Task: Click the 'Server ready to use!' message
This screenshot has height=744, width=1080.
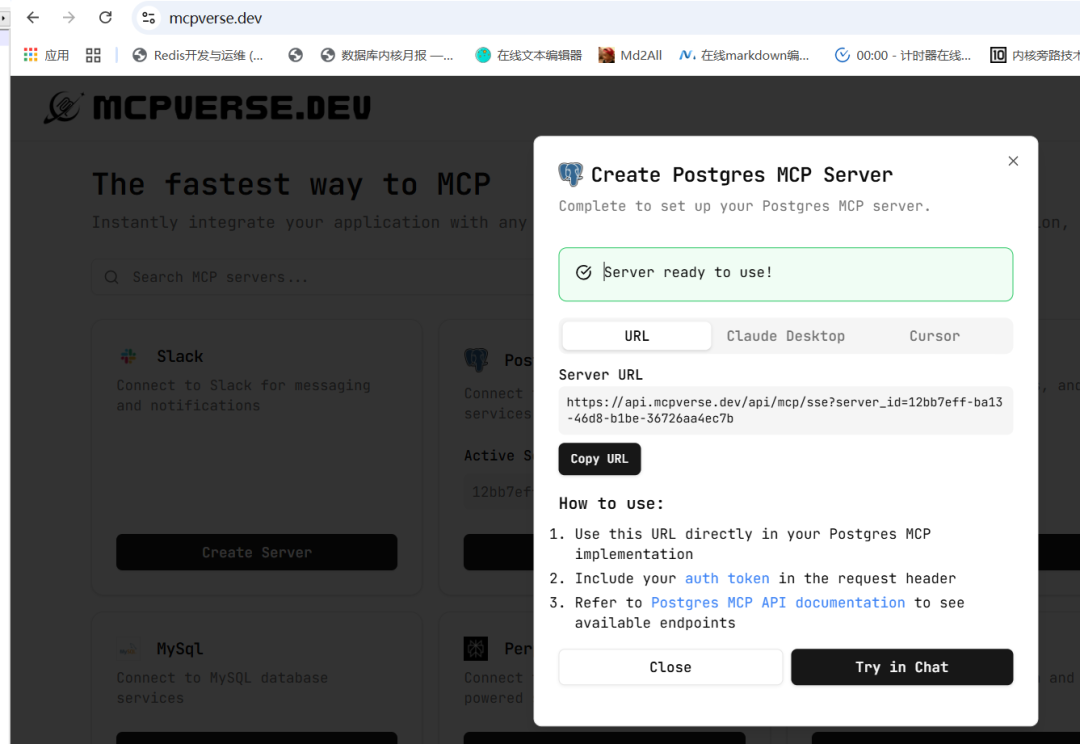Action: tap(688, 272)
